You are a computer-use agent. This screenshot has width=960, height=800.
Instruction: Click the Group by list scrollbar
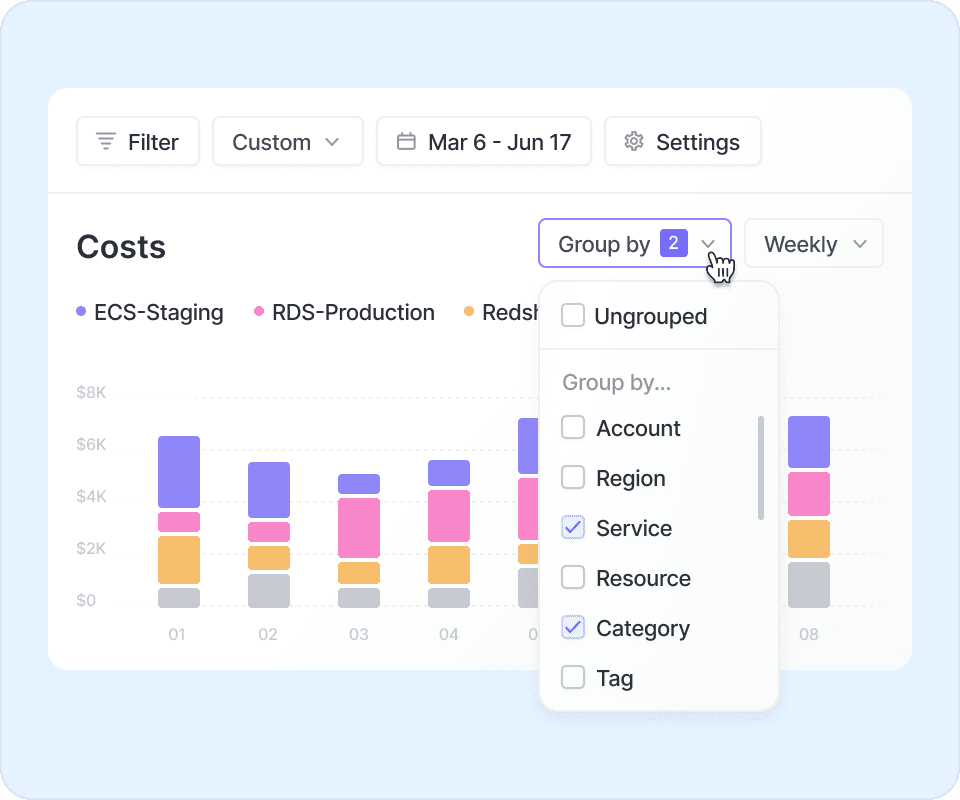761,468
